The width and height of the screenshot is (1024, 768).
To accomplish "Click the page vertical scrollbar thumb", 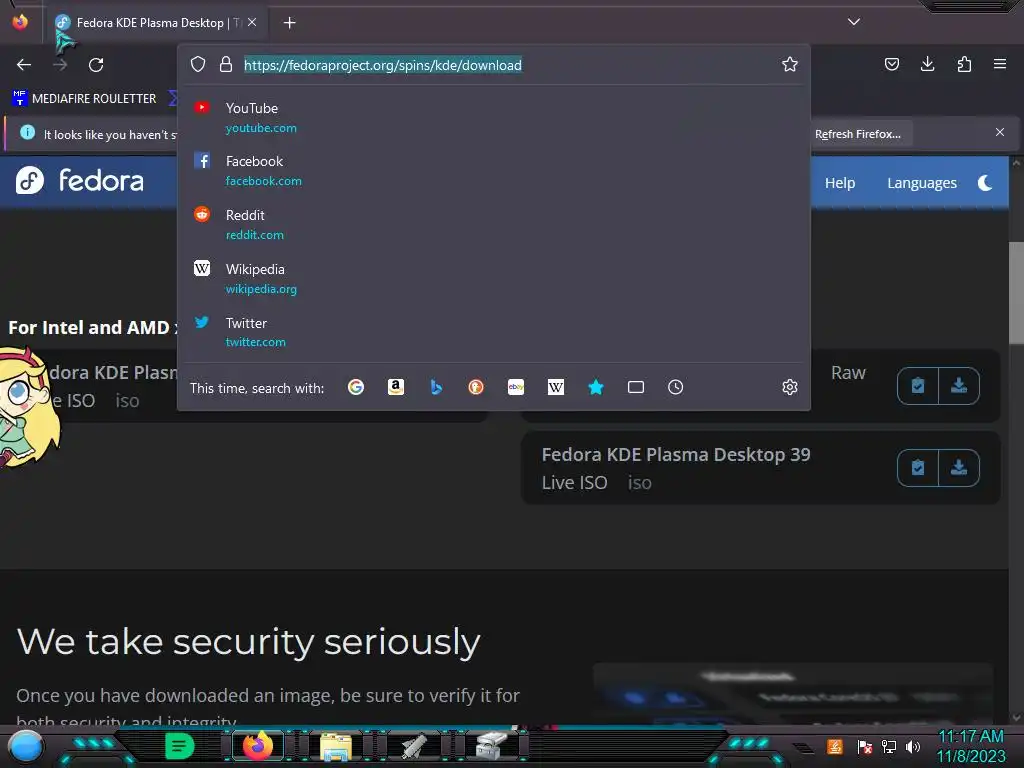I will (1016, 293).
